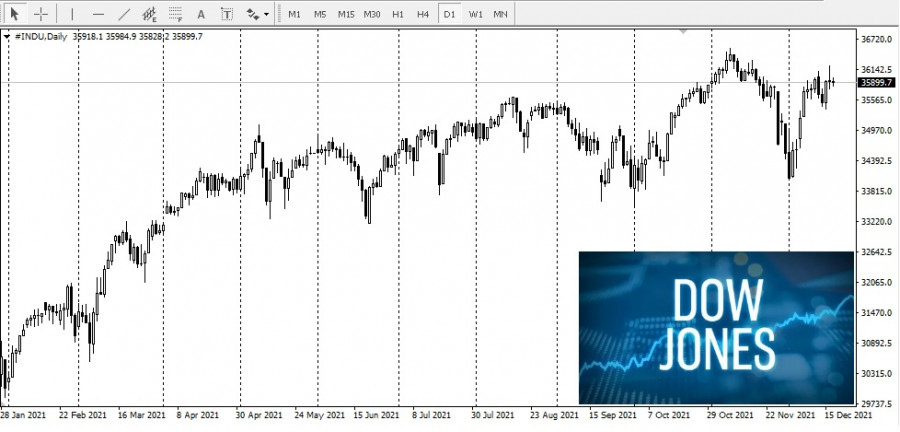Click the 32065.0 price scale label
The image size is (900, 432).
877,282
